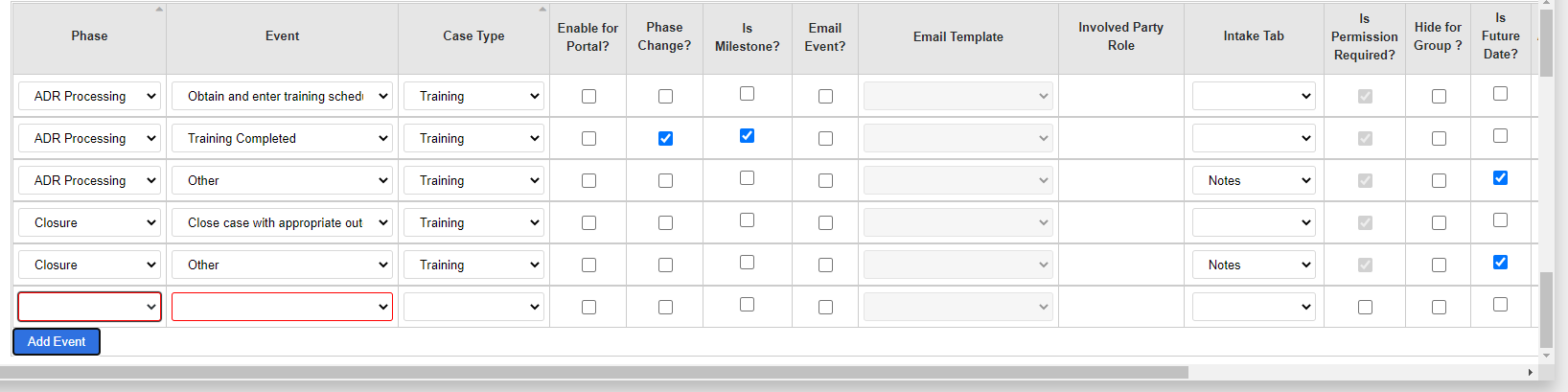Viewport: 1568px width, 392px height.
Task: Open Case Type dropdown in blank row
Action: (473, 307)
